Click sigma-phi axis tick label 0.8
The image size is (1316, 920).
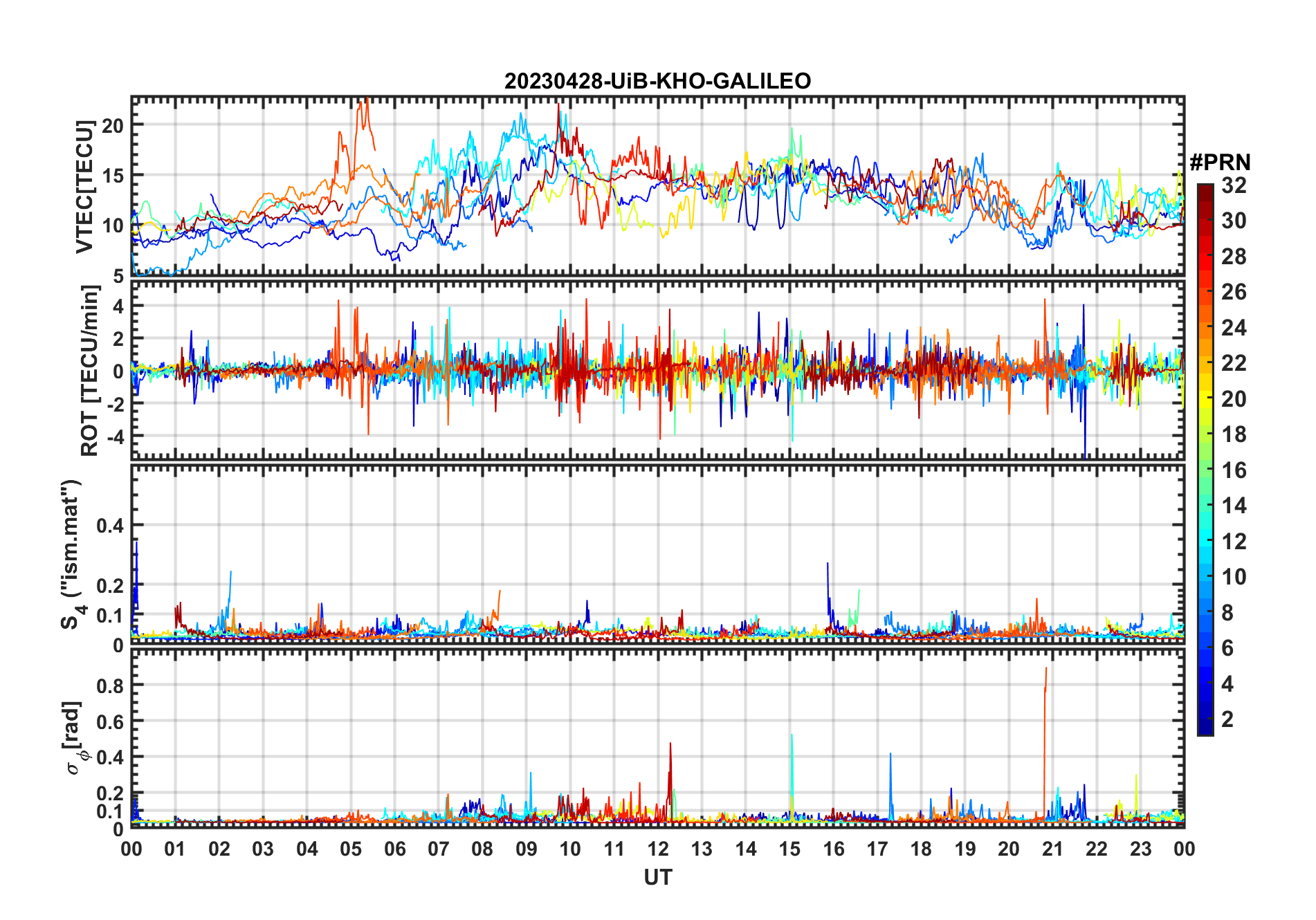[110, 685]
